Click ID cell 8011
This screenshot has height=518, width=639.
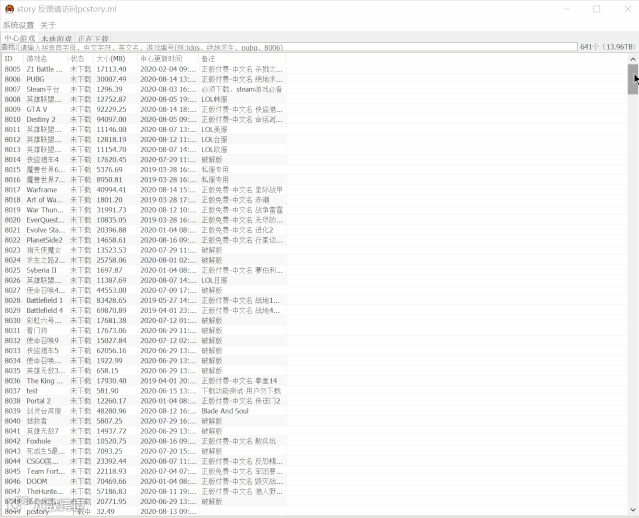[x=12, y=130]
